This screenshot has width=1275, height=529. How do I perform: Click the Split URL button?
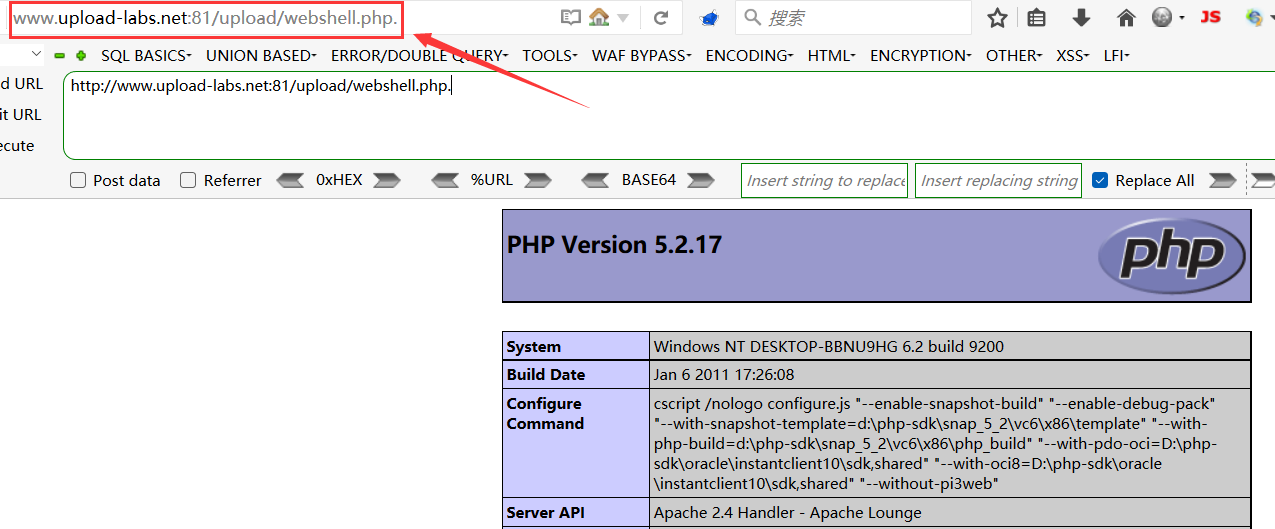[21, 115]
